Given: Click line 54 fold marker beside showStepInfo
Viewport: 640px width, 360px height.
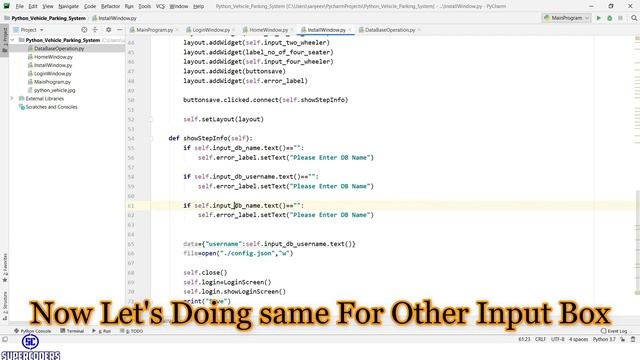Looking at the screenshot, I should tap(151, 138).
